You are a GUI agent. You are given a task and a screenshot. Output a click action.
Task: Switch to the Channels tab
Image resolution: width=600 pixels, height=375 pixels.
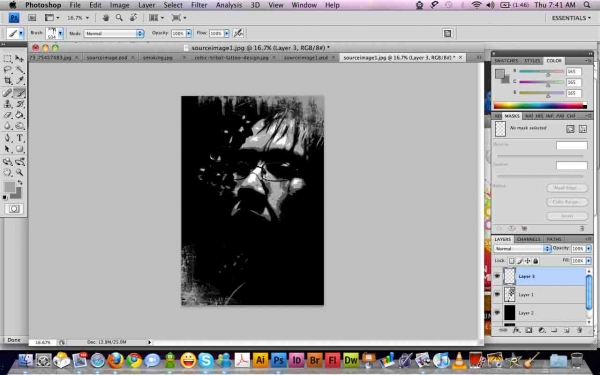point(528,239)
